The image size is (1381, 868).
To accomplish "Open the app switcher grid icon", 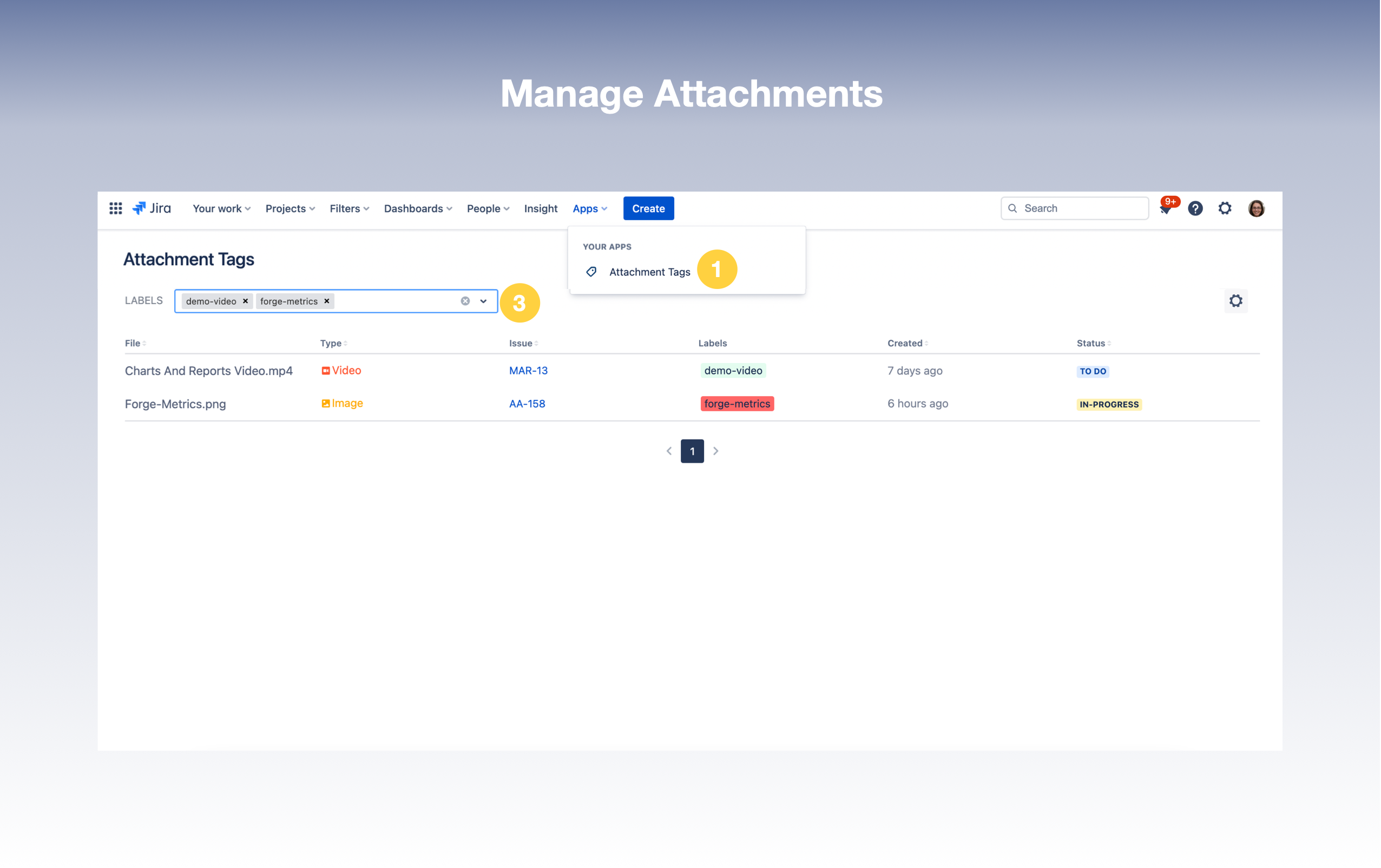I will tap(115, 208).
